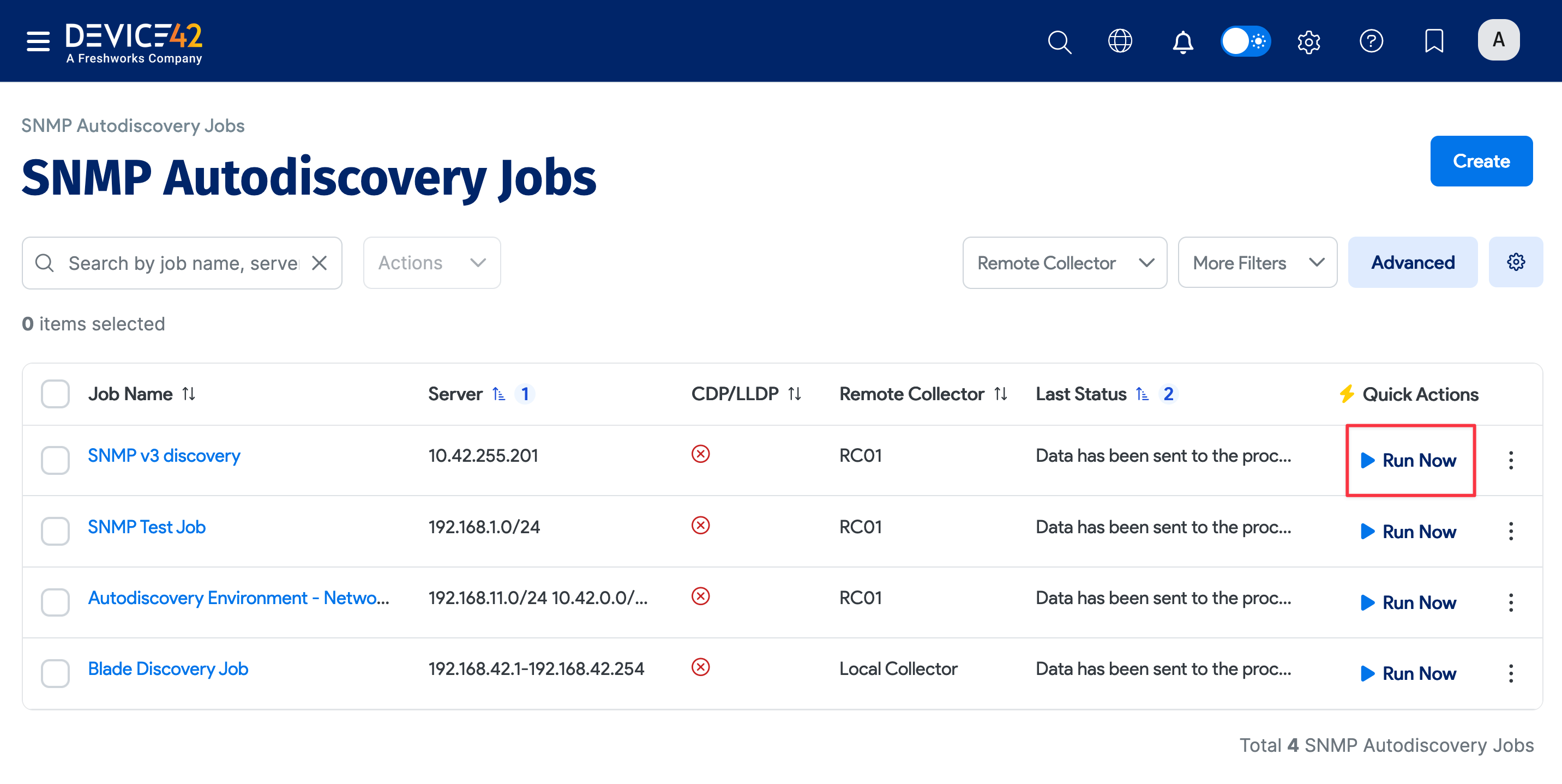Click the red CDP/LLDP error icon for SNMP Test Job

(x=700, y=526)
